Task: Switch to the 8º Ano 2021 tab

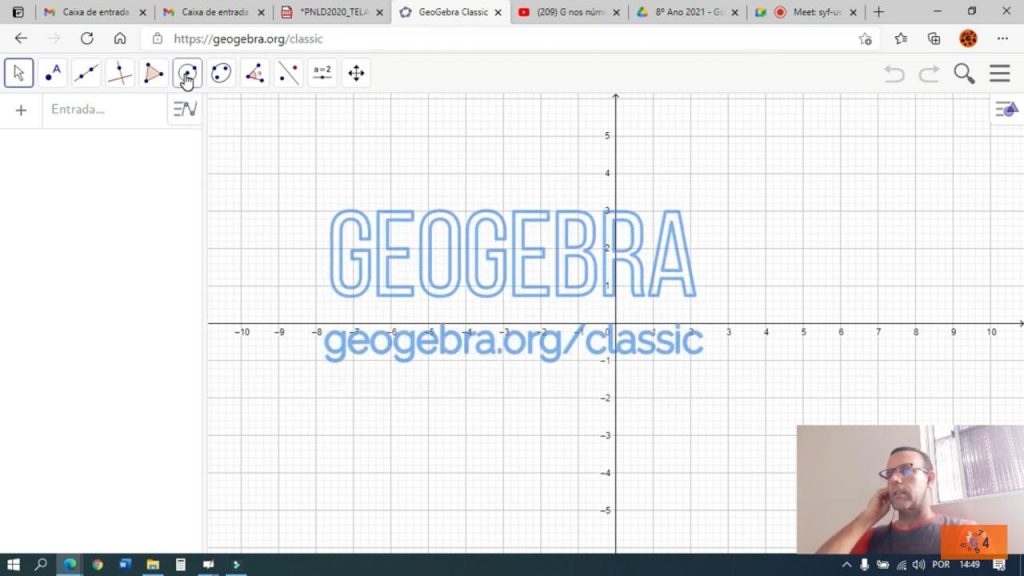Action: (688, 12)
